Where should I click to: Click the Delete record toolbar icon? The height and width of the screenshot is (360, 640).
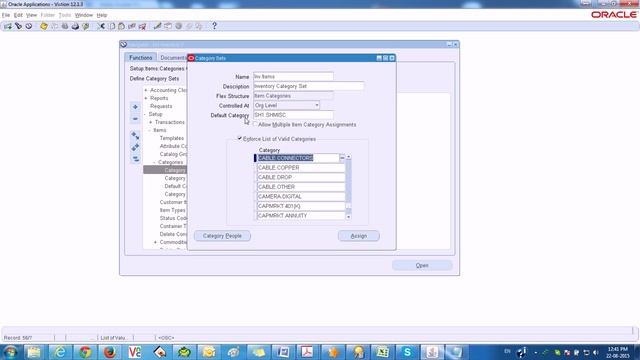pyautogui.click(x=142, y=26)
